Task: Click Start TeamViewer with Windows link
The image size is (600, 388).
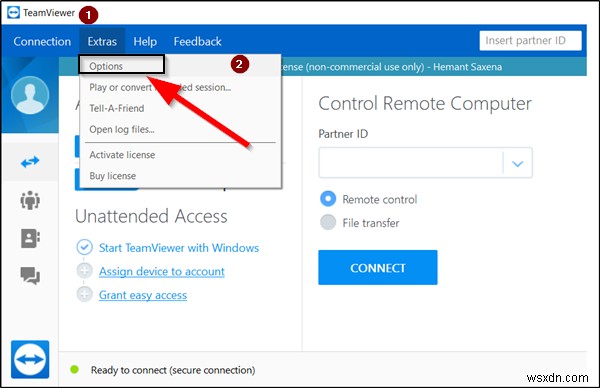Action: pyautogui.click(x=179, y=248)
